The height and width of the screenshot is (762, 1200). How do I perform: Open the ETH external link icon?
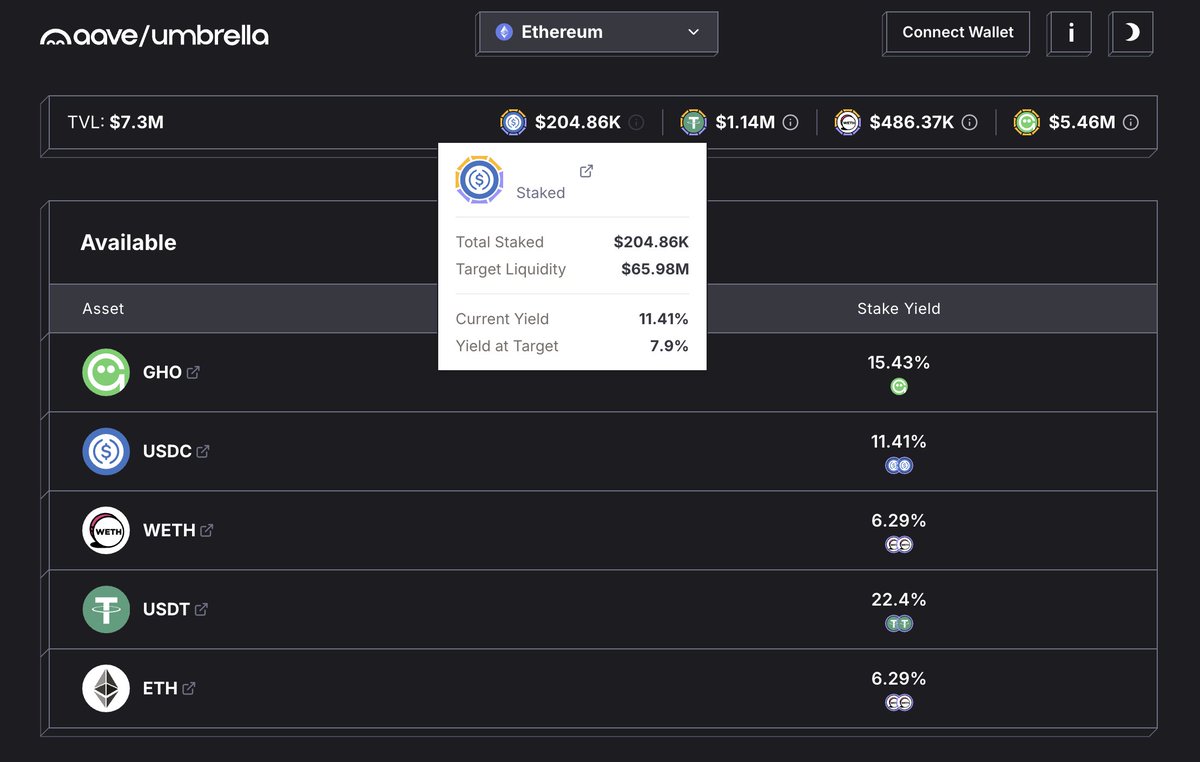(189, 688)
